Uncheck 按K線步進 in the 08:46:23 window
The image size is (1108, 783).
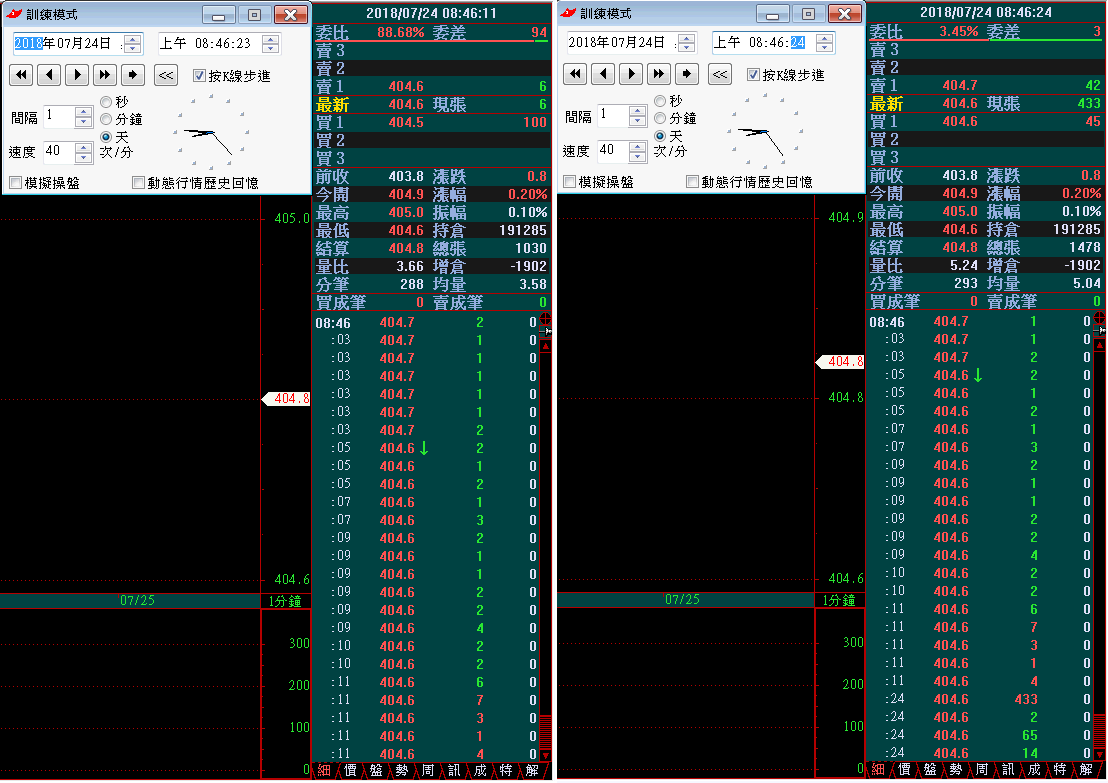200,75
